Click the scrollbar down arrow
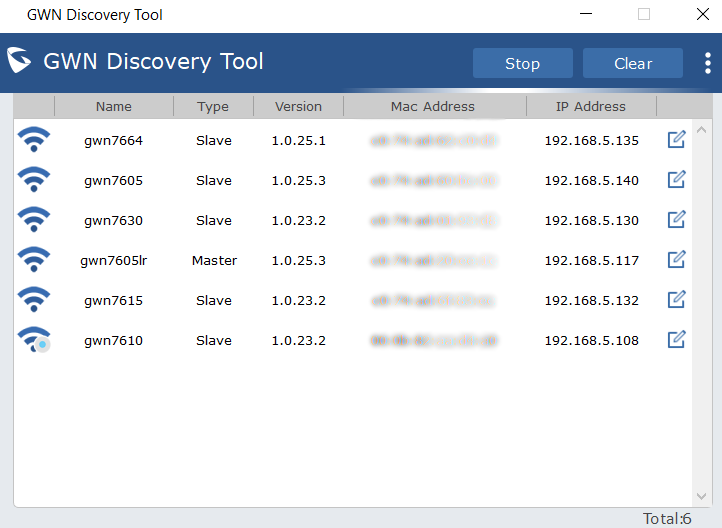This screenshot has height=528, width=722. tap(701, 496)
